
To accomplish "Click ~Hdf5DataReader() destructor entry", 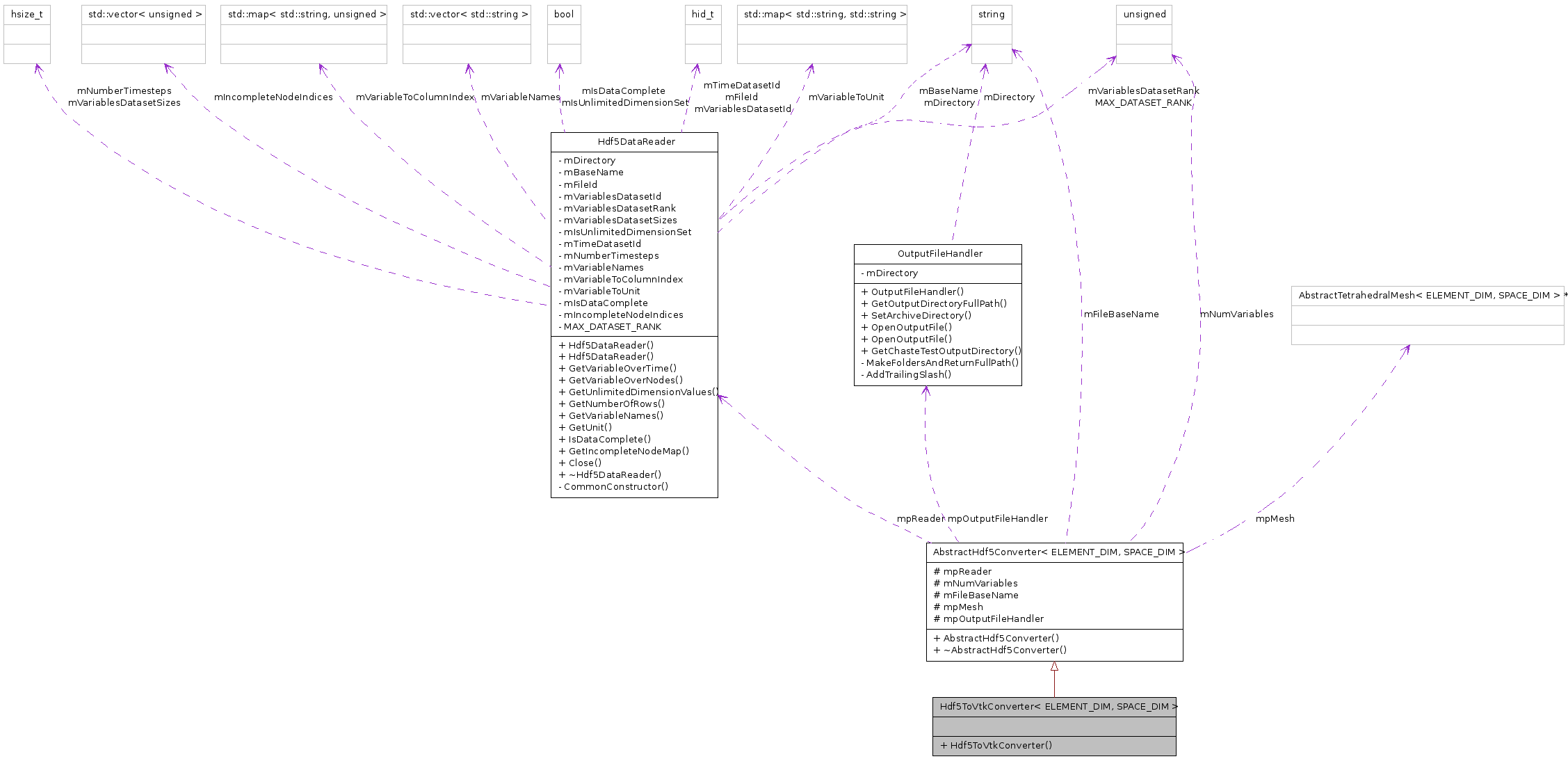I will coord(610,475).
